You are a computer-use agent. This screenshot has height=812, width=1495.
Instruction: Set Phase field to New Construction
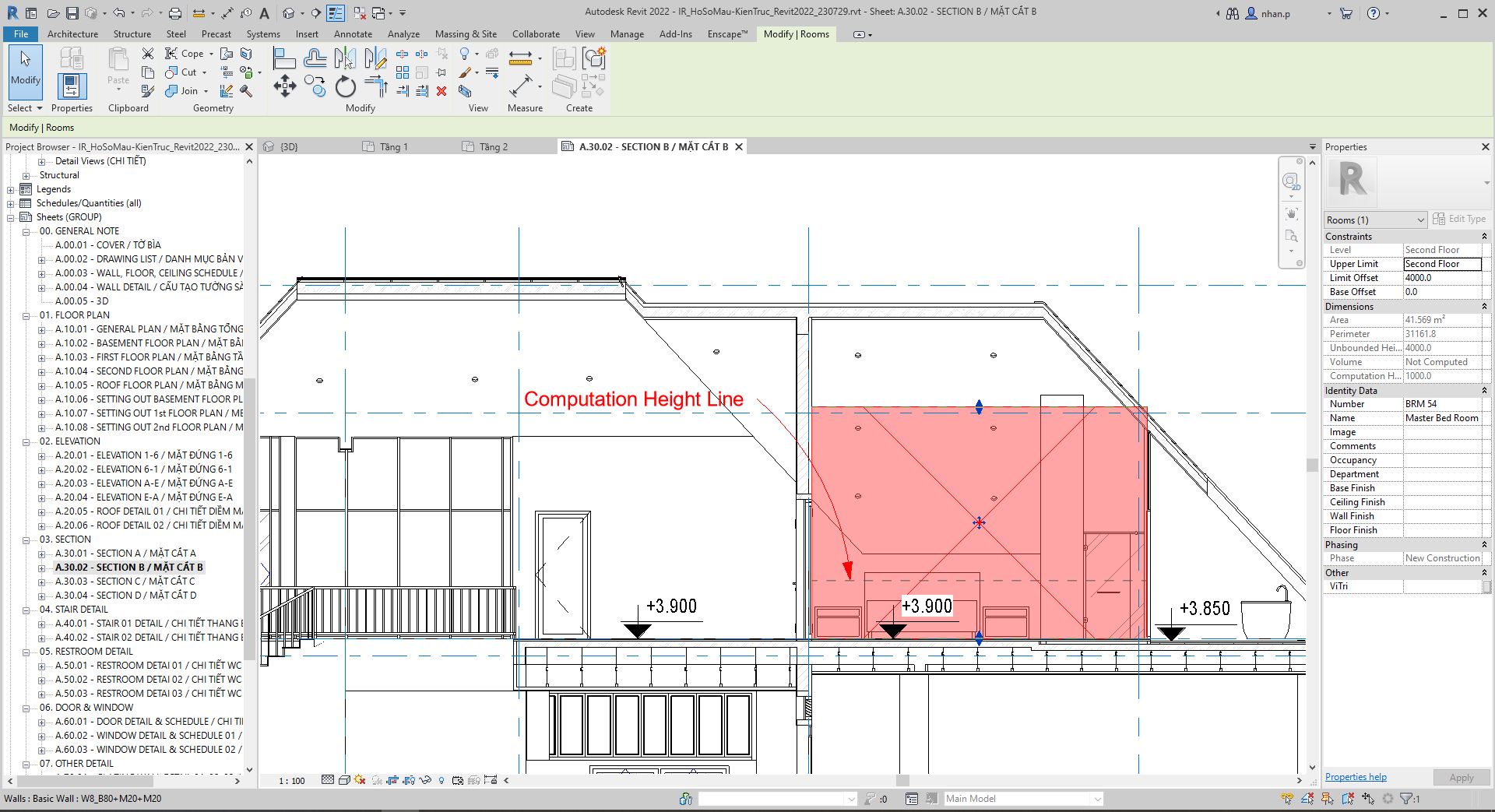1443,558
